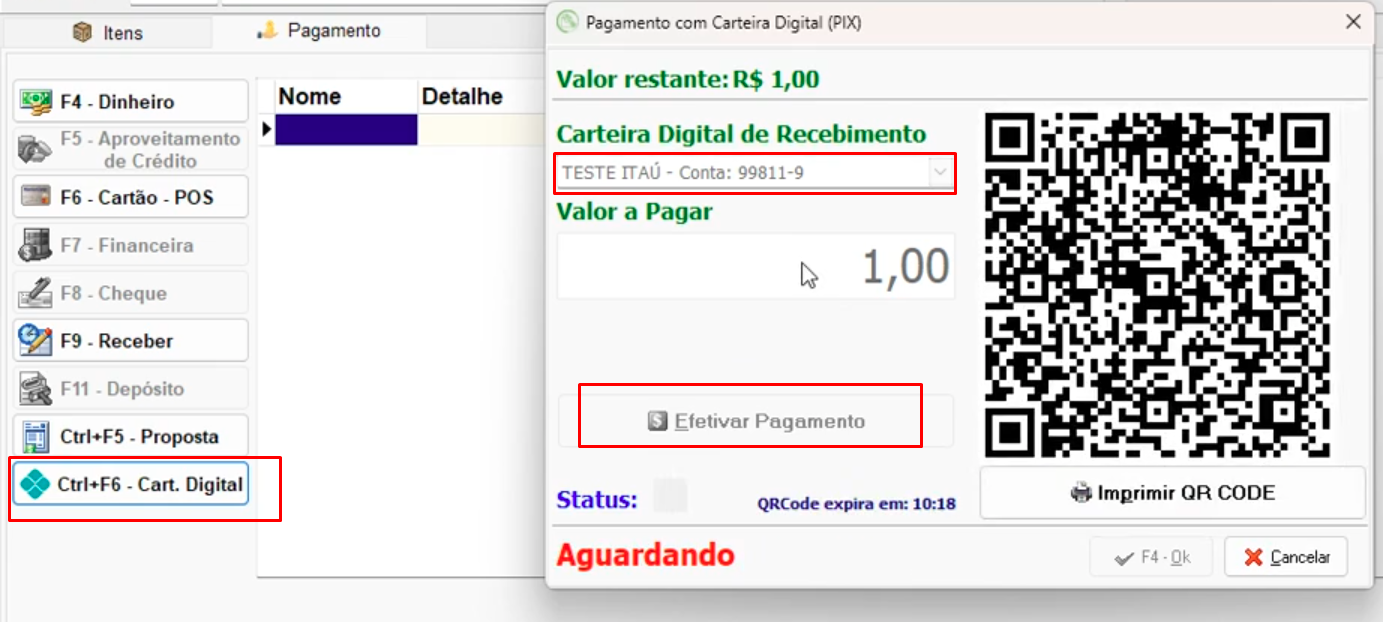Close the Pagamento com Carteira Digital dialog
Screen dimensions: 1383x622
coord(1353,21)
